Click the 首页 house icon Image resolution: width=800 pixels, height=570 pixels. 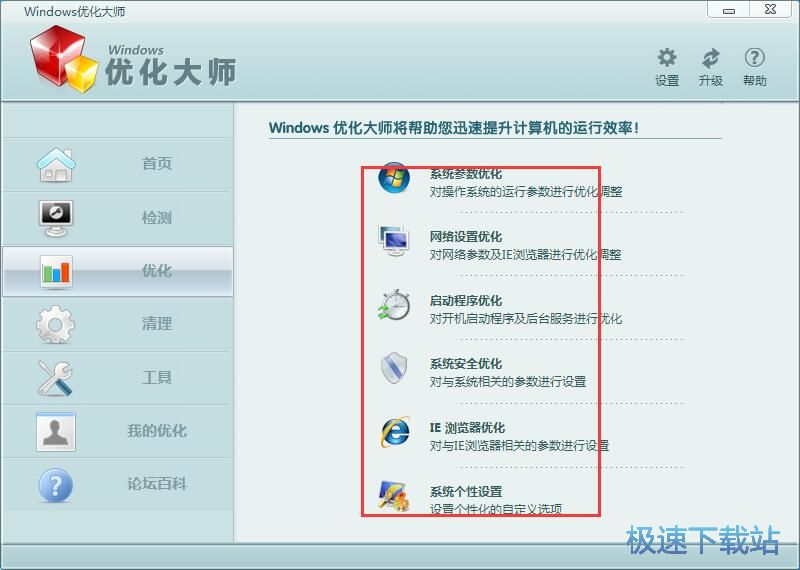(56, 165)
